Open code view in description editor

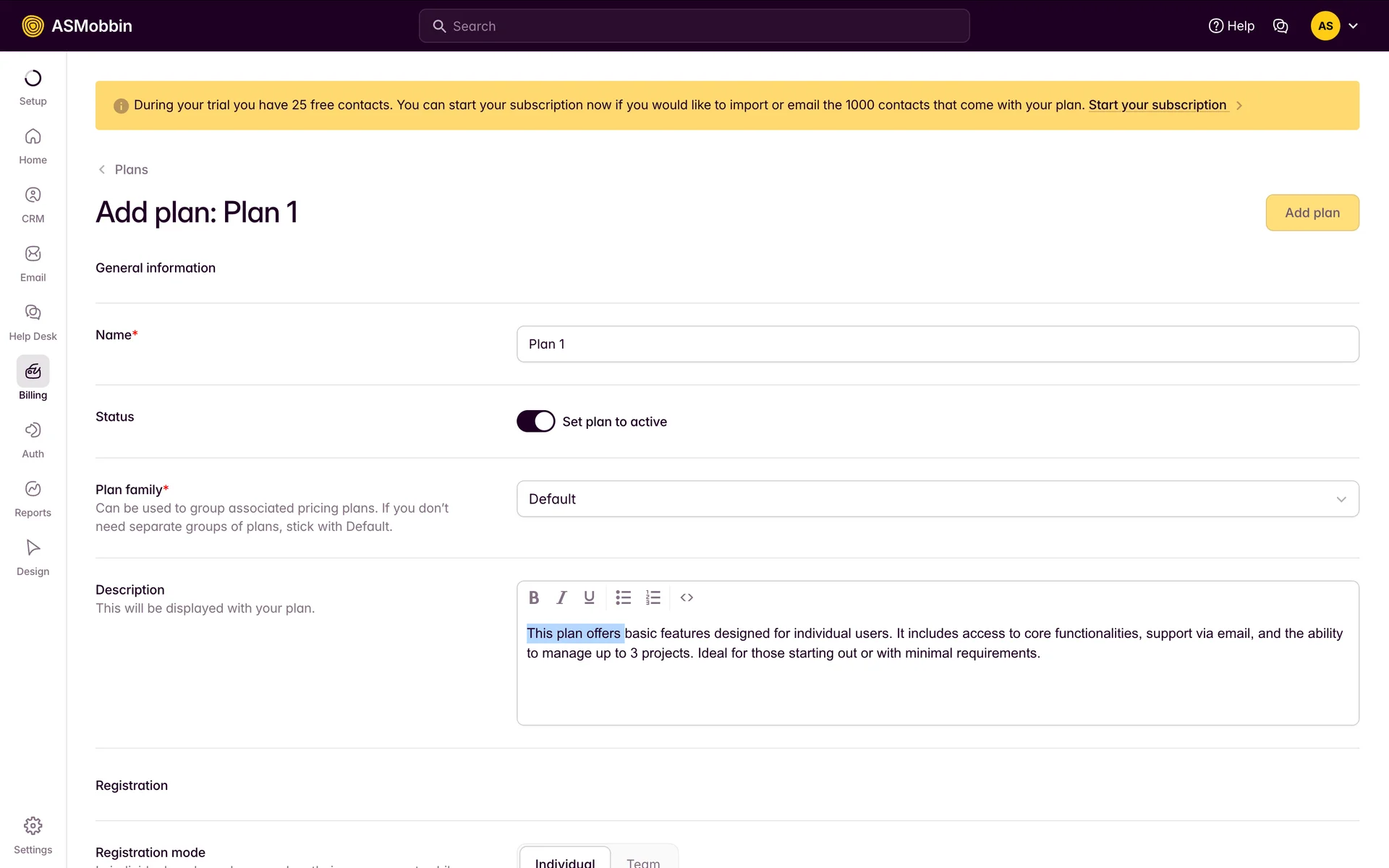pos(687,597)
